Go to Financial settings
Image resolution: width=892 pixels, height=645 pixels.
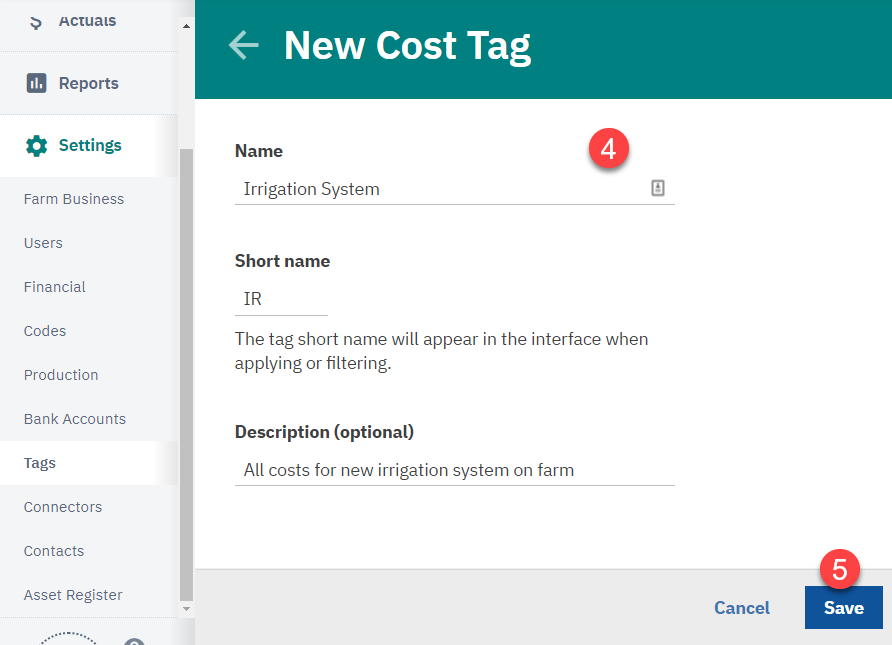(55, 287)
